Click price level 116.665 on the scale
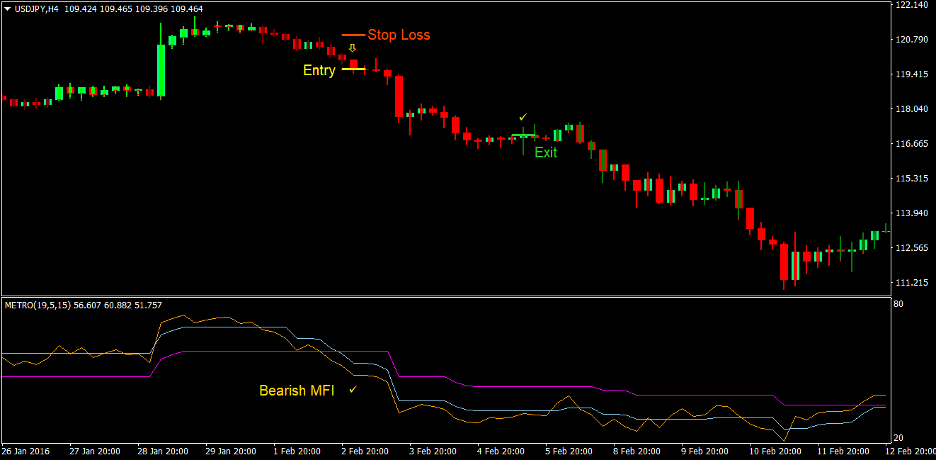Viewport: 936px width, 460px height. pos(912,144)
